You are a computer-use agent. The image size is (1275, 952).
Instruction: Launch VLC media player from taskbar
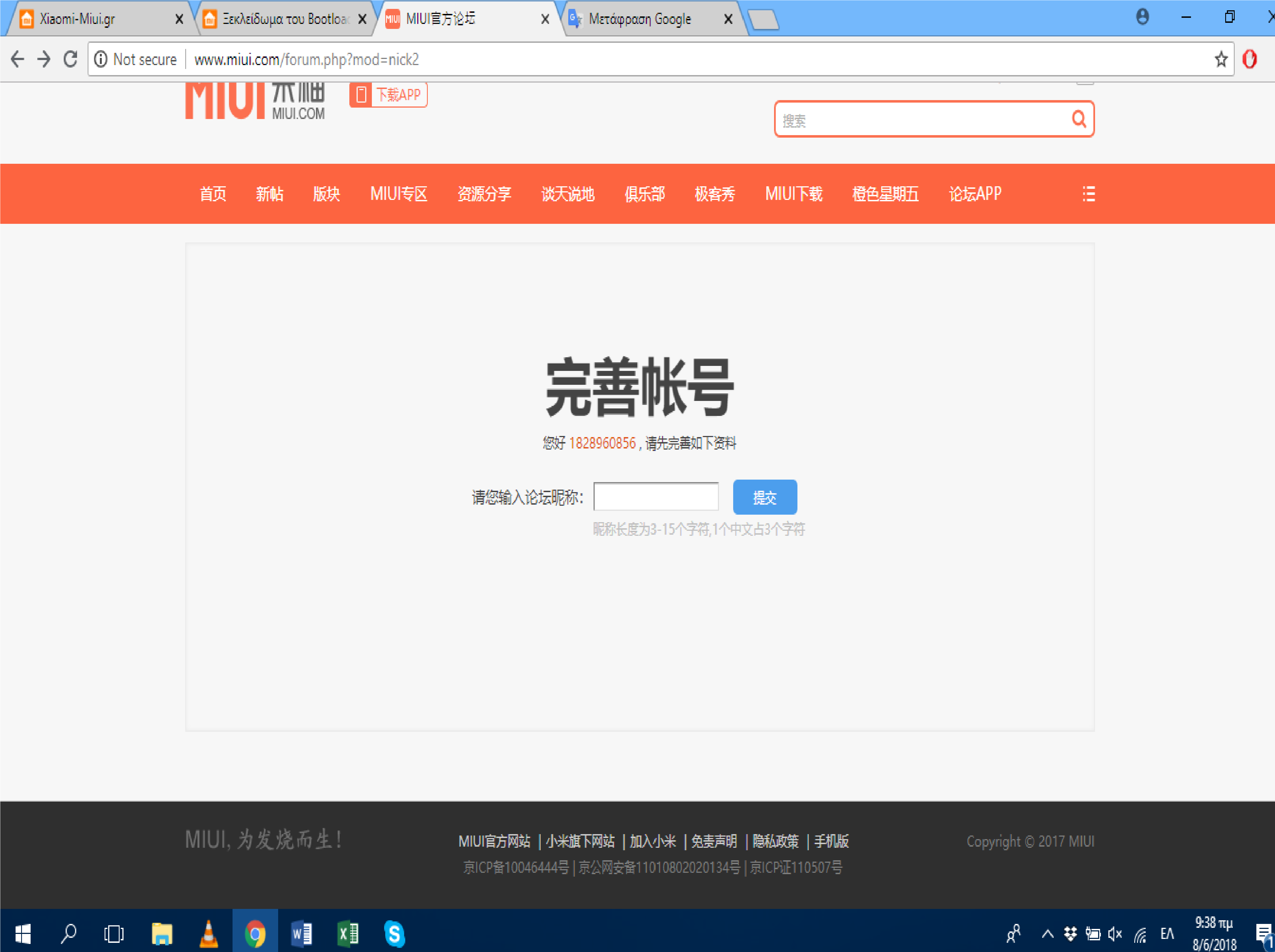pyautogui.click(x=208, y=934)
